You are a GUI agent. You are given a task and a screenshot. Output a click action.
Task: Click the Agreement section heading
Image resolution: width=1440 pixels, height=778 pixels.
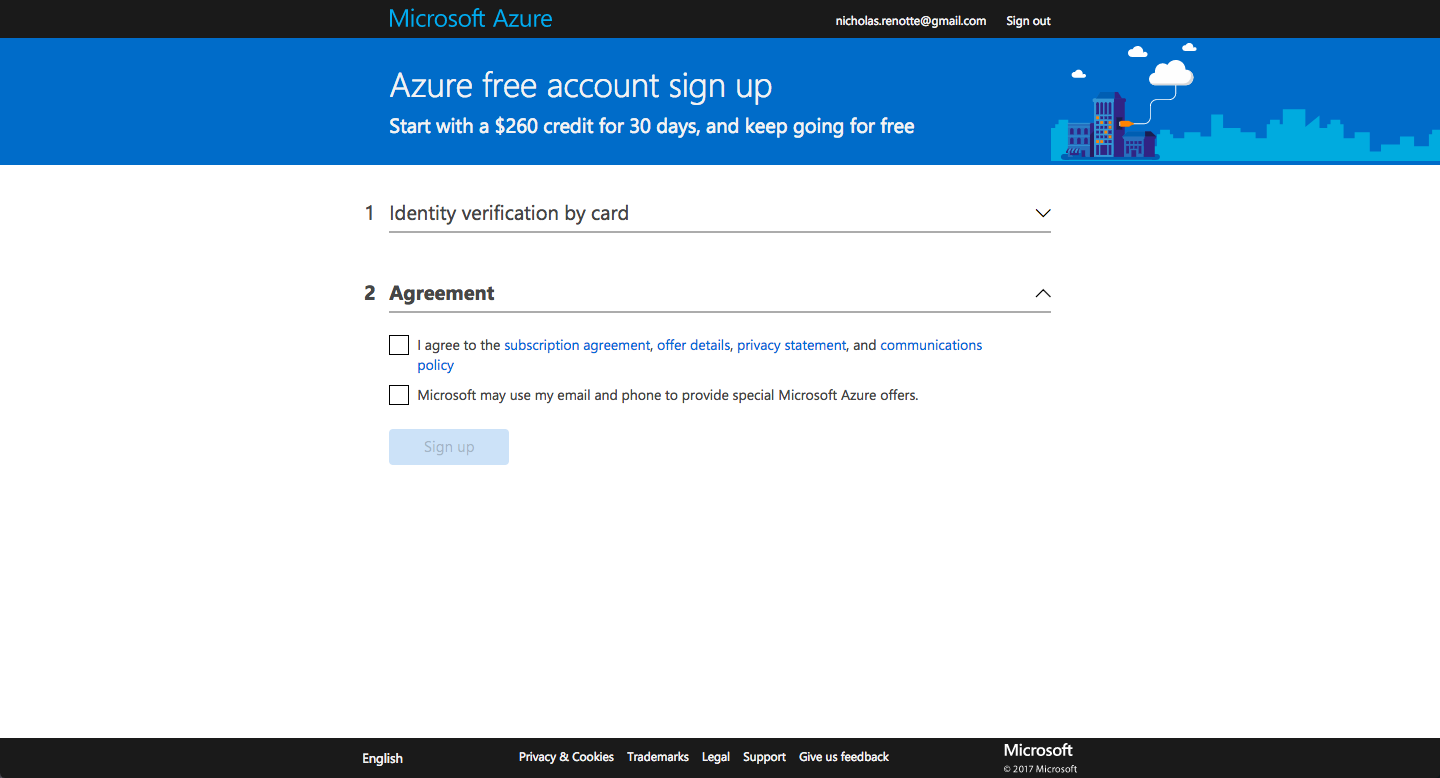(x=442, y=293)
